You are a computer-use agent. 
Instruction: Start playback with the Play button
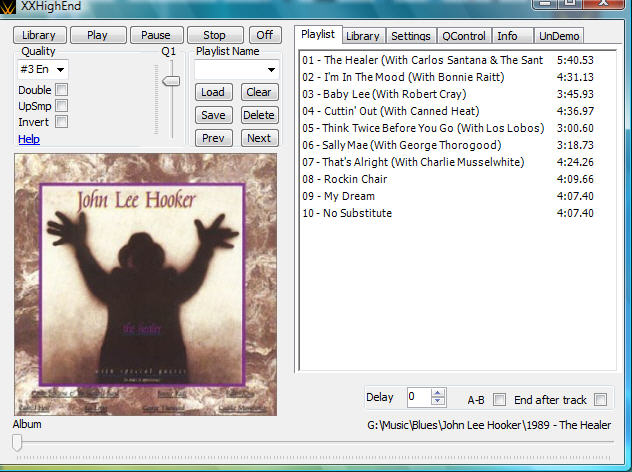click(98, 35)
